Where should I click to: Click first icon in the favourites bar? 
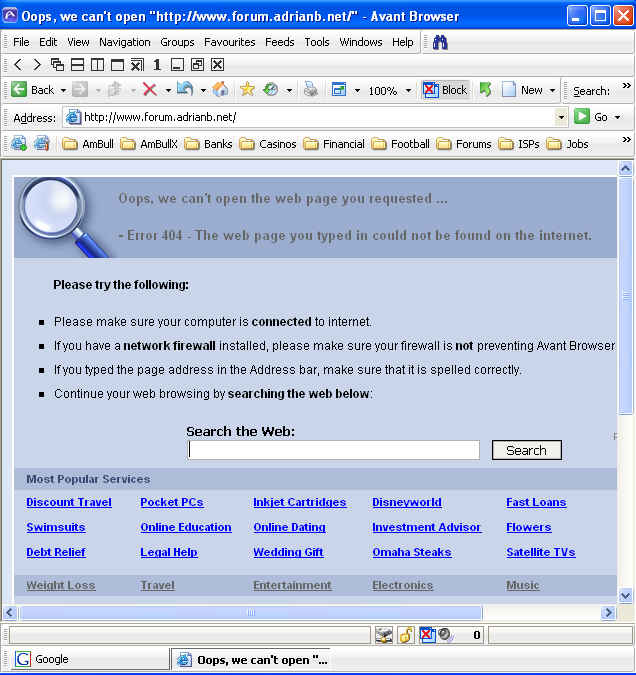(x=19, y=143)
